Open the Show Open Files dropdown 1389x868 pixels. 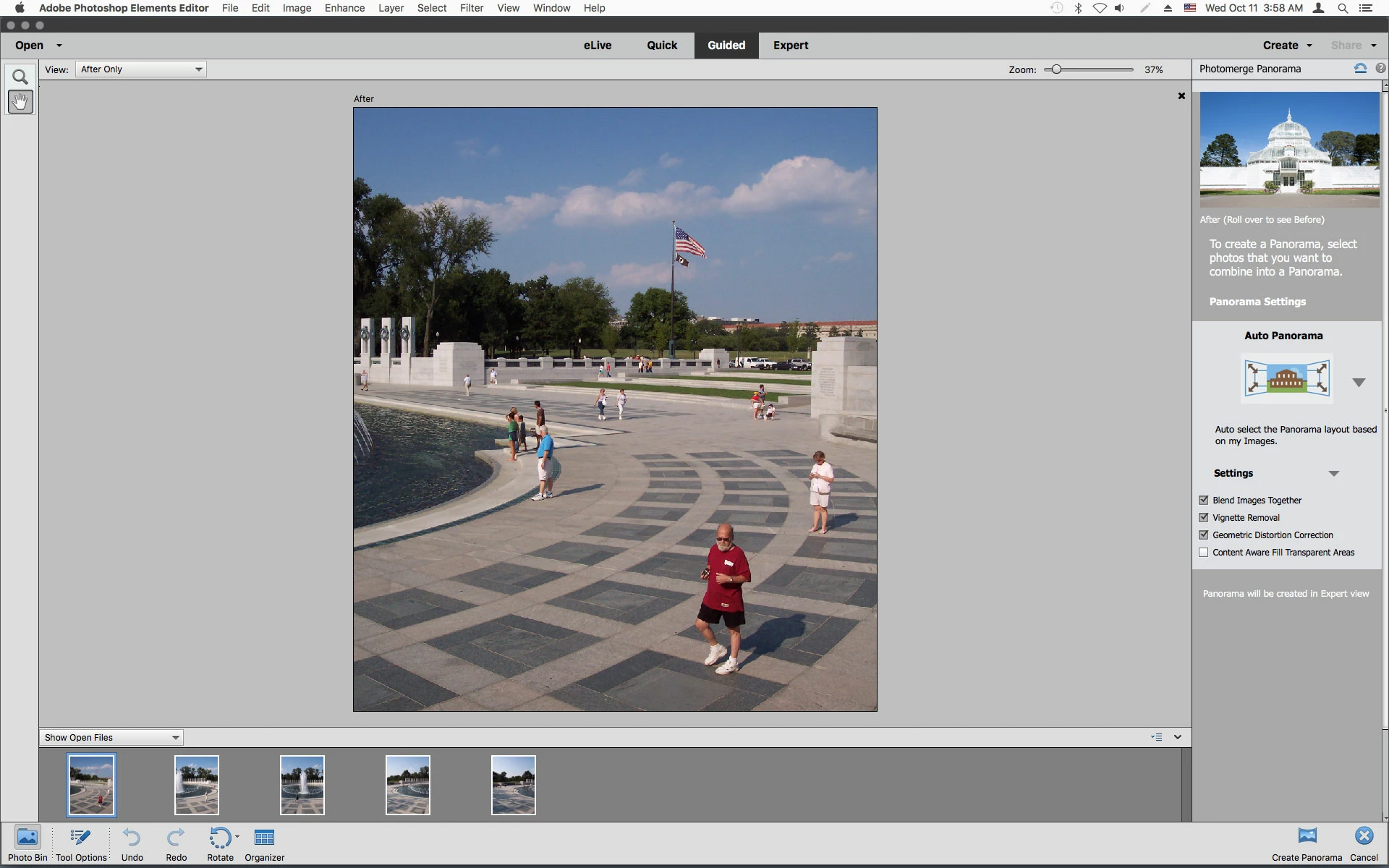pyautogui.click(x=111, y=737)
